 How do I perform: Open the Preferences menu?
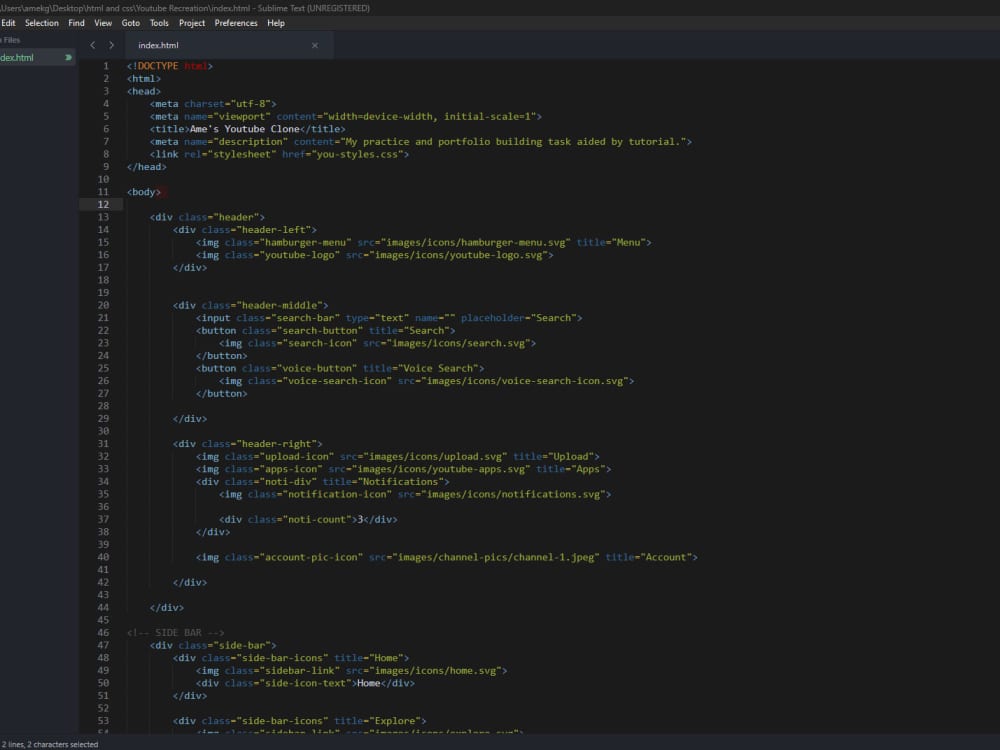tap(236, 22)
